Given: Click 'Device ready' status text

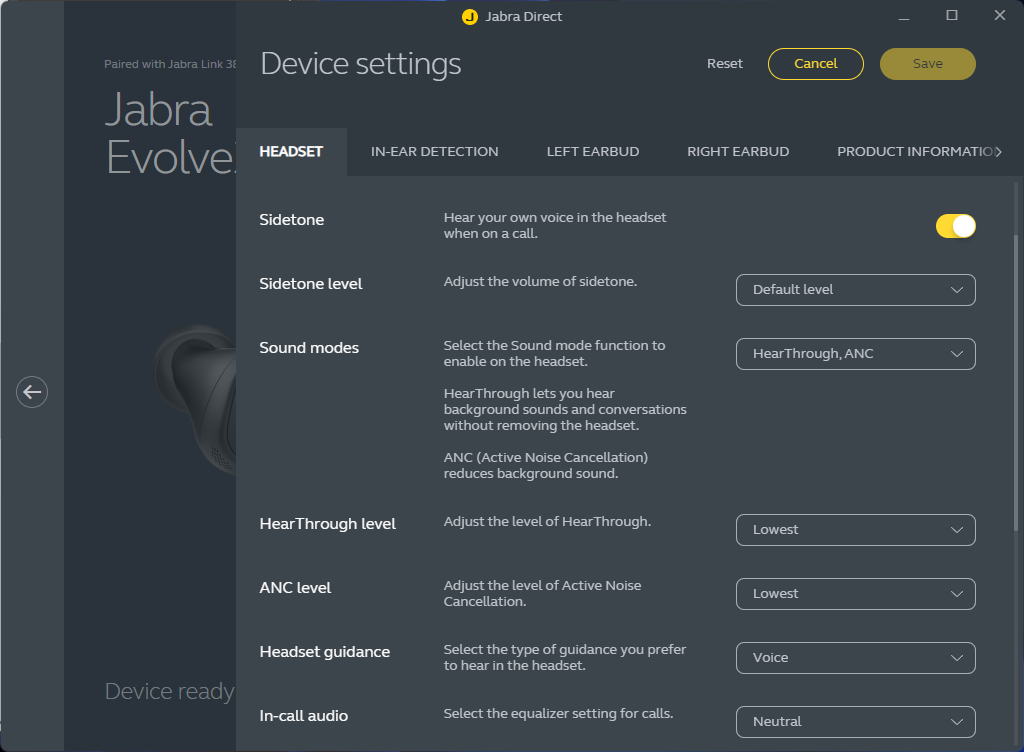Looking at the screenshot, I should [169, 691].
